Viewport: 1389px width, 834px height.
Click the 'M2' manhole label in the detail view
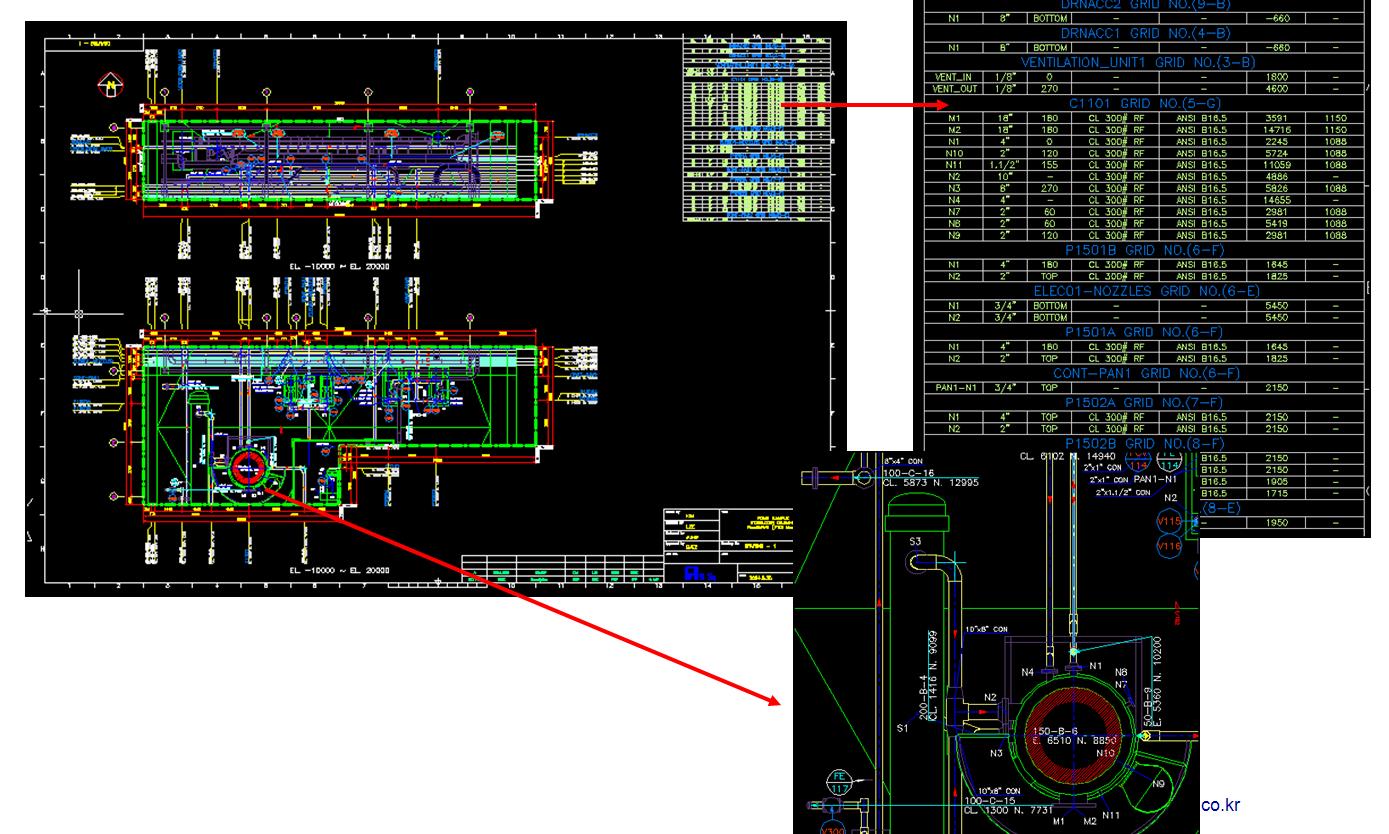tap(1089, 821)
